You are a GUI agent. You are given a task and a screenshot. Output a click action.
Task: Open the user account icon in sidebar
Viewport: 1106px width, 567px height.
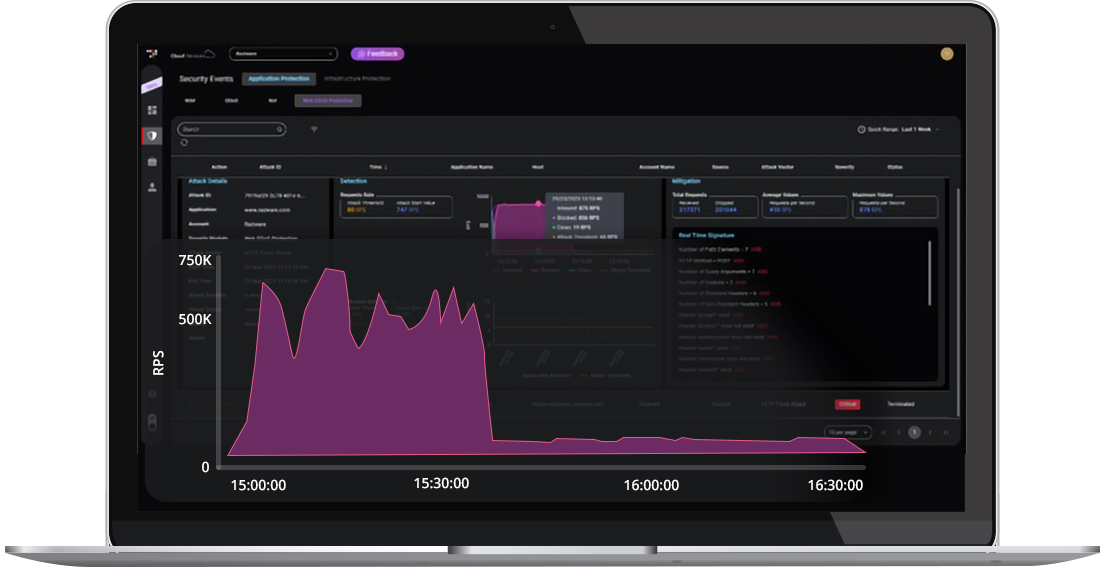point(152,187)
